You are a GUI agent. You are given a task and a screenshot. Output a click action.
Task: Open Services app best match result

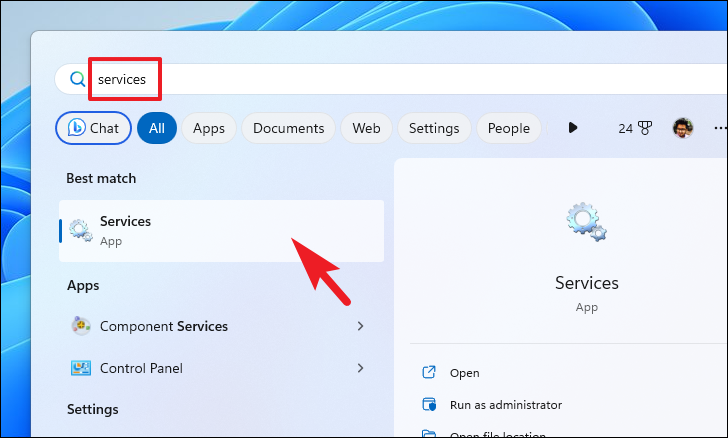[x=221, y=231]
